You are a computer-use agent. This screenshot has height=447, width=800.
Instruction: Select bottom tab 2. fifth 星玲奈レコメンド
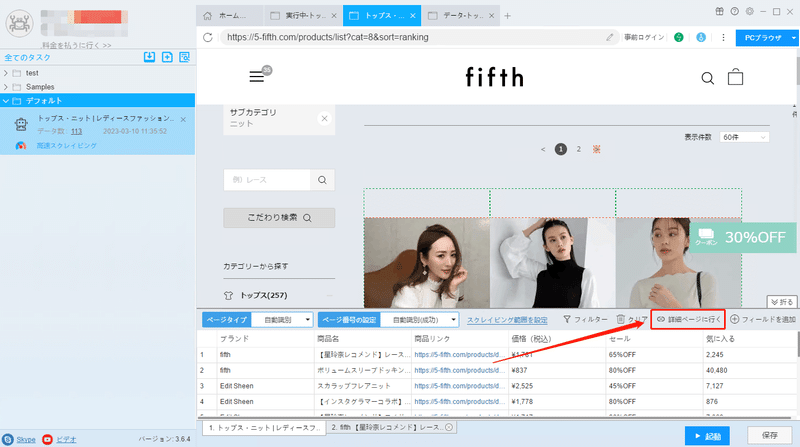pyautogui.click(x=391, y=428)
